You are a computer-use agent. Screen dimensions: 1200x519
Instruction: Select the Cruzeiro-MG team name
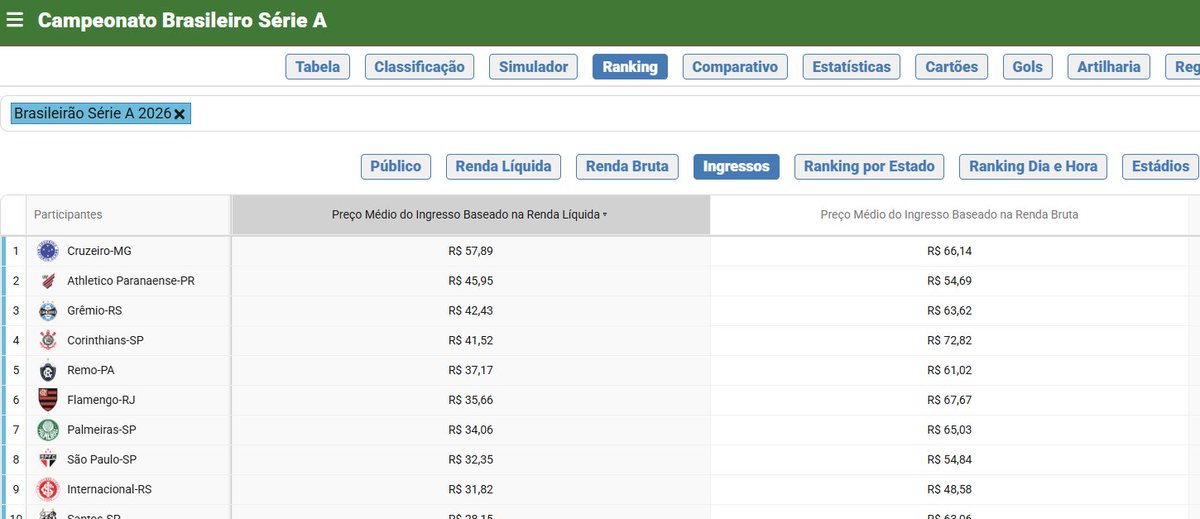click(x=99, y=251)
